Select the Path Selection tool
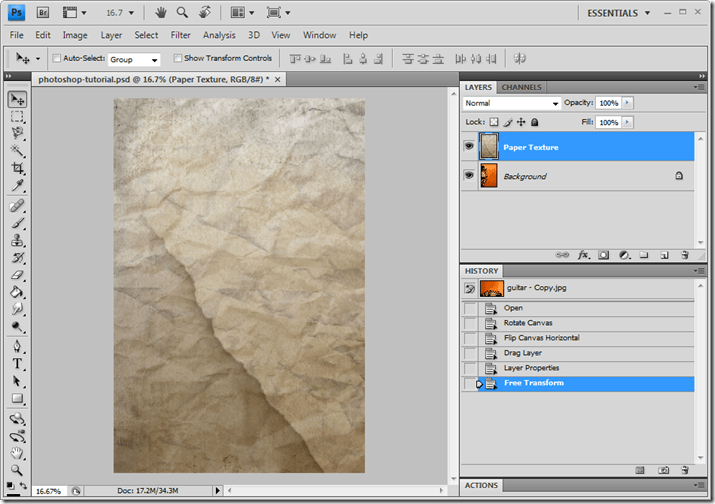The width and height of the screenshot is (715, 504). [x=17, y=381]
